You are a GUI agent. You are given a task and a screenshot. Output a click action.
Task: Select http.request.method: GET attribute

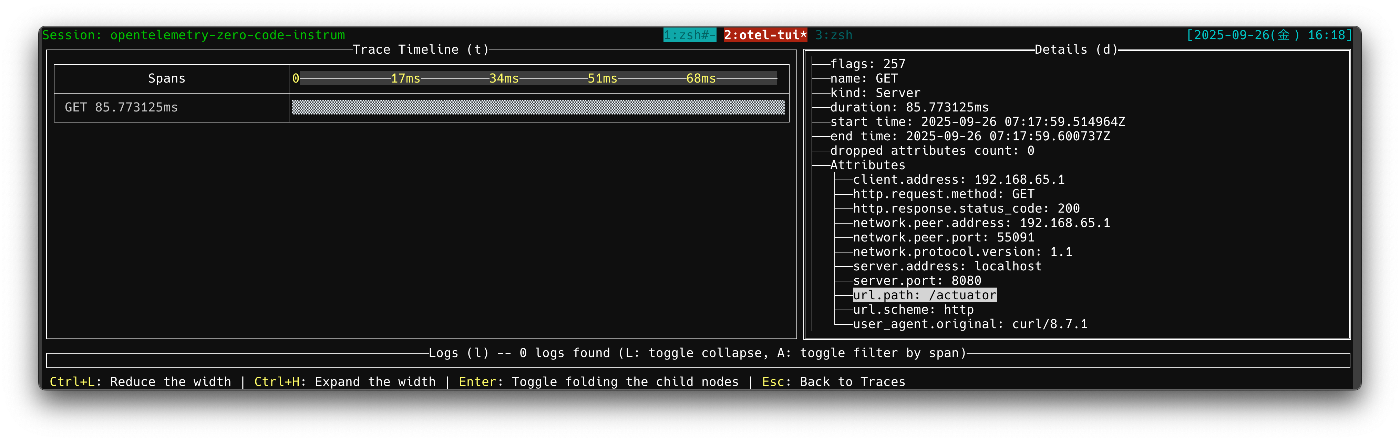[944, 194]
